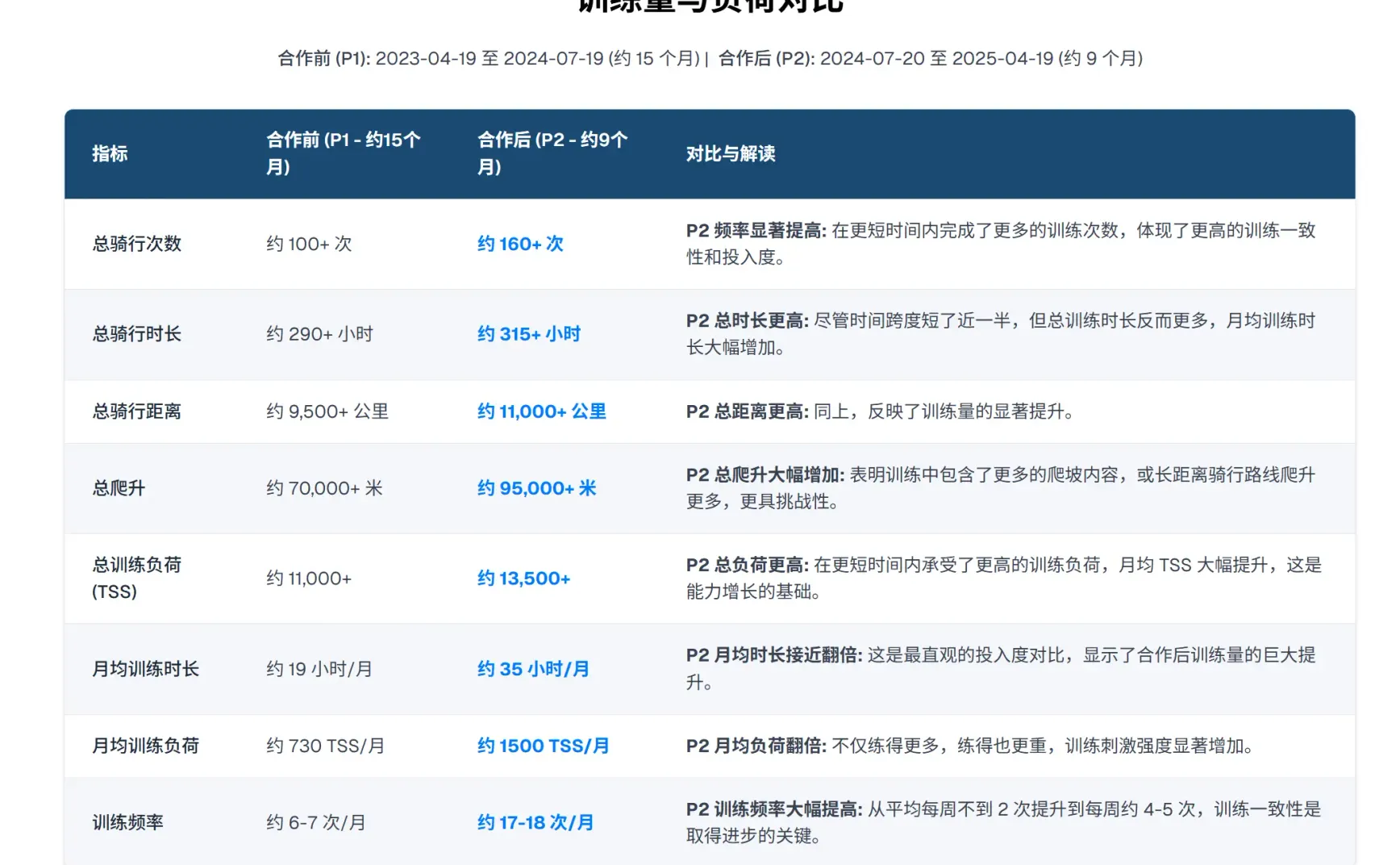1400x865 pixels.
Task: Click the '约 6-7 次/月' cell
Action: (316, 822)
